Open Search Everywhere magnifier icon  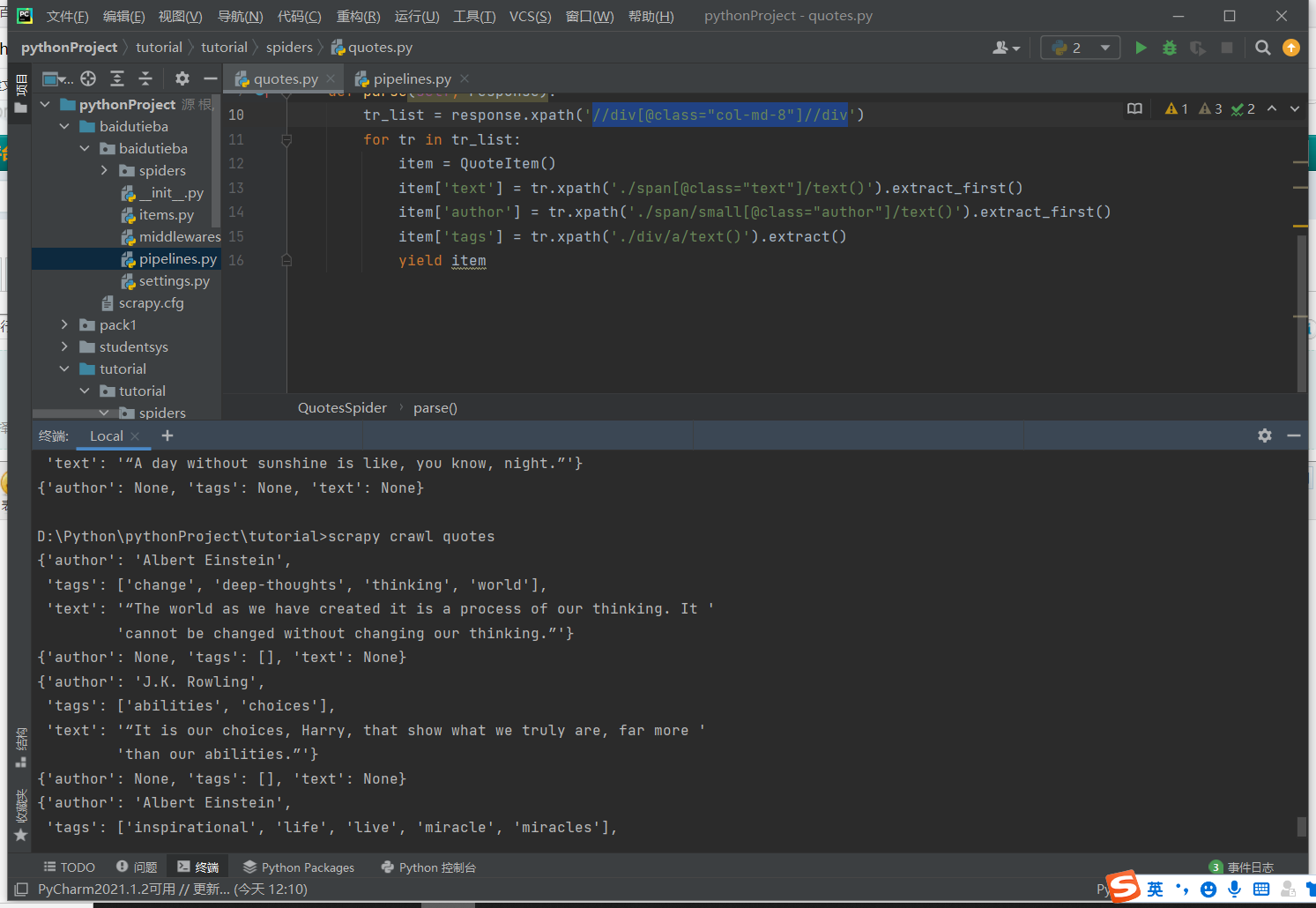[x=1263, y=48]
